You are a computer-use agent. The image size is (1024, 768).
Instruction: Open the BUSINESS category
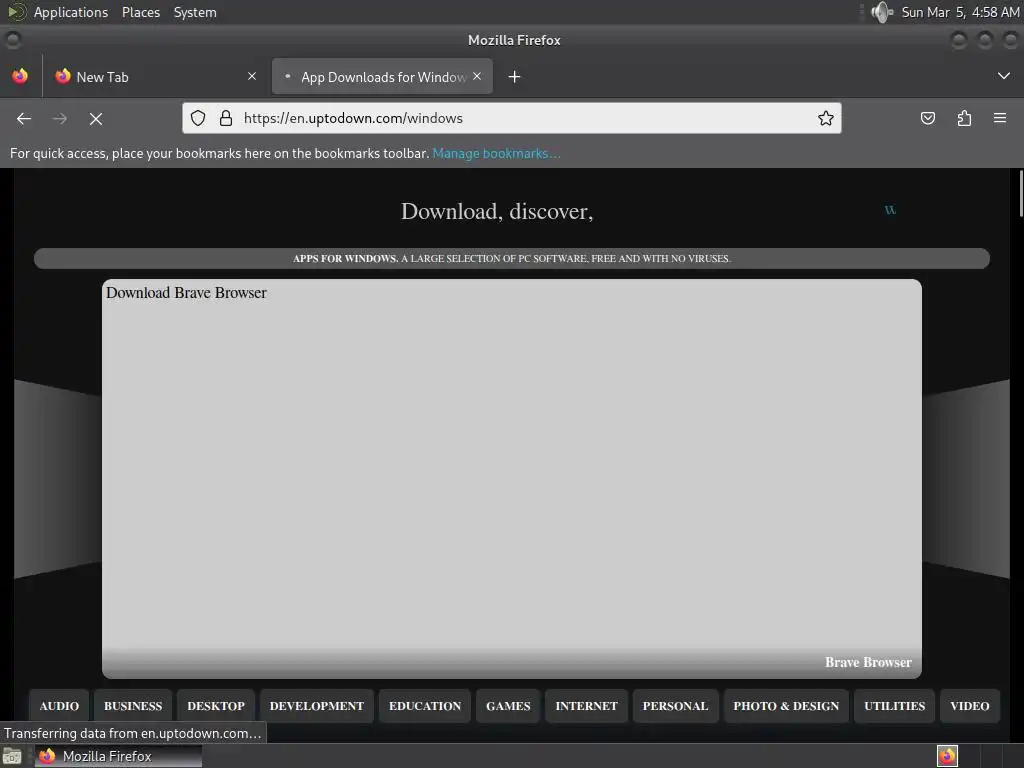(133, 706)
